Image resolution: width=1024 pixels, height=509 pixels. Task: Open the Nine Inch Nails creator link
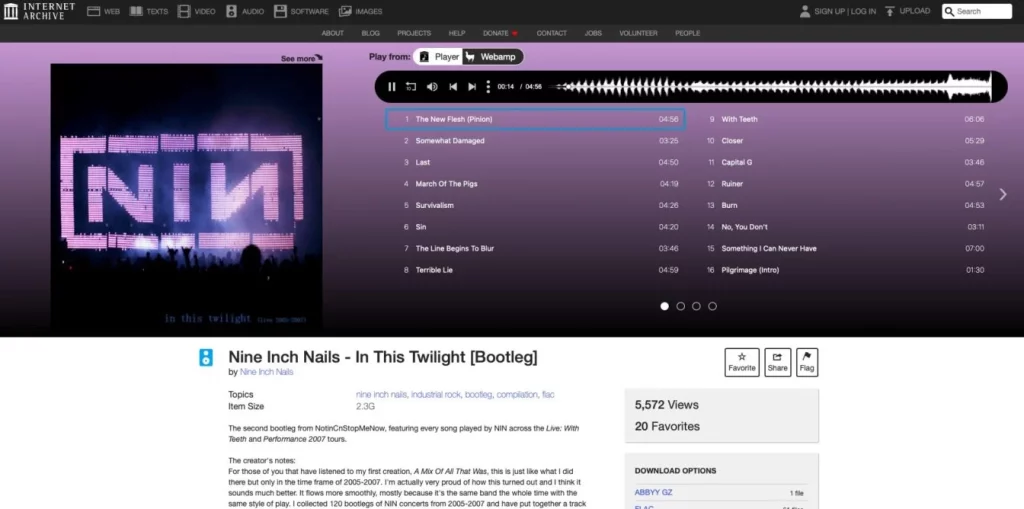click(x=266, y=372)
